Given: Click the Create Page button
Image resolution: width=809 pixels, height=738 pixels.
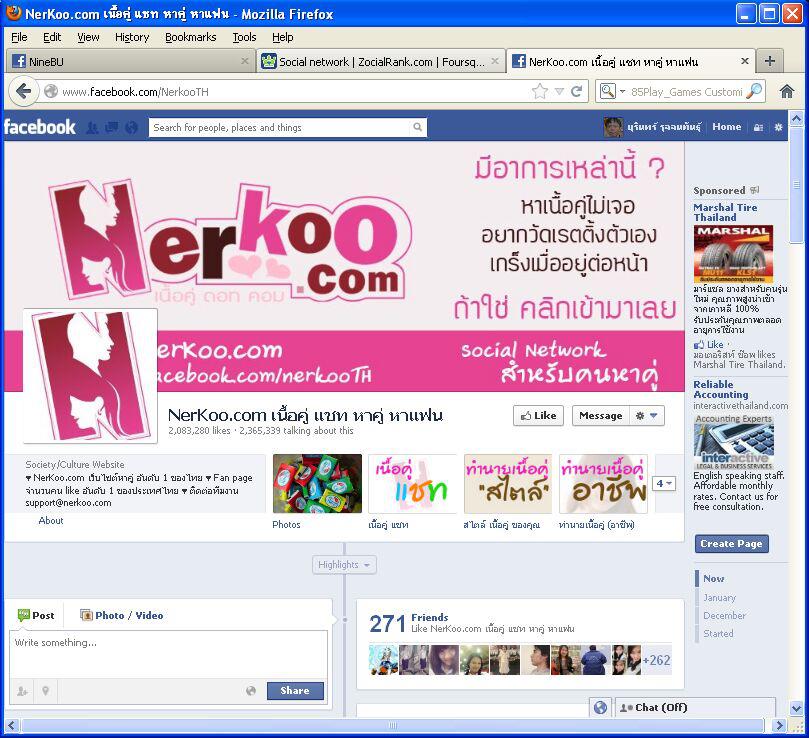Looking at the screenshot, I should coord(731,544).
